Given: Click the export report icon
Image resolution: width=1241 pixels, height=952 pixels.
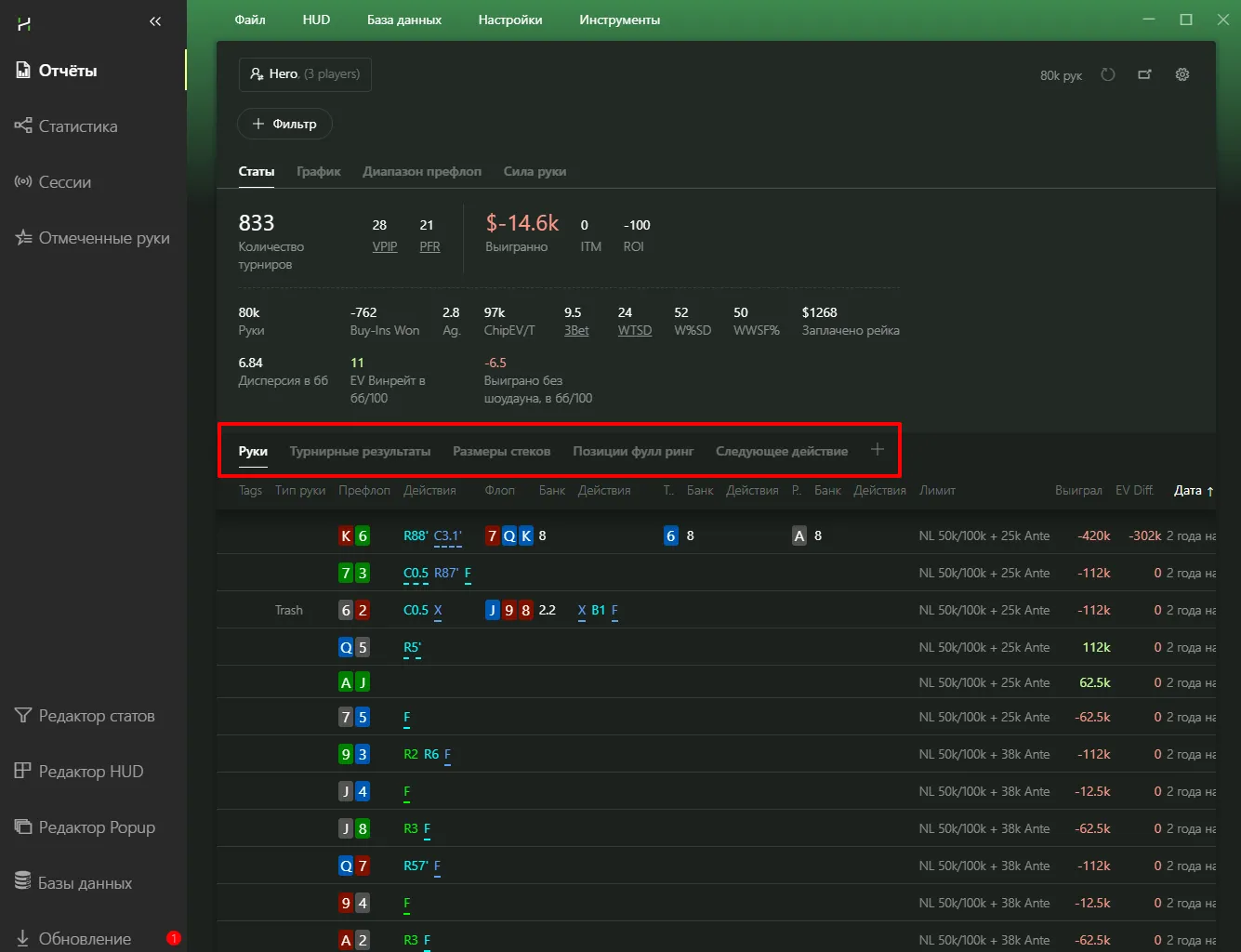Looking at the screenshot, I should (x=1144, y=74).
